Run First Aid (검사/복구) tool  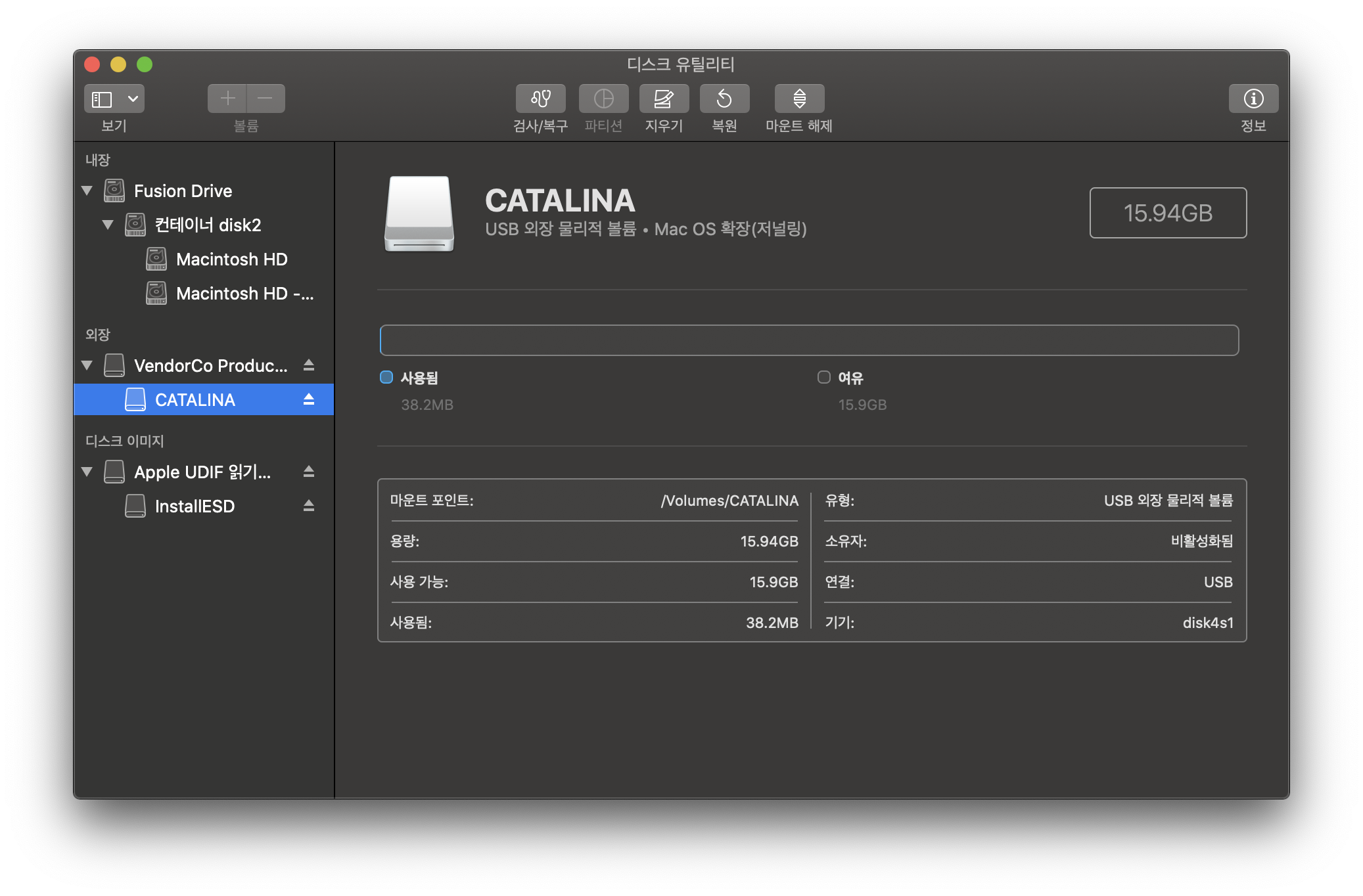[x=540, y=99]
